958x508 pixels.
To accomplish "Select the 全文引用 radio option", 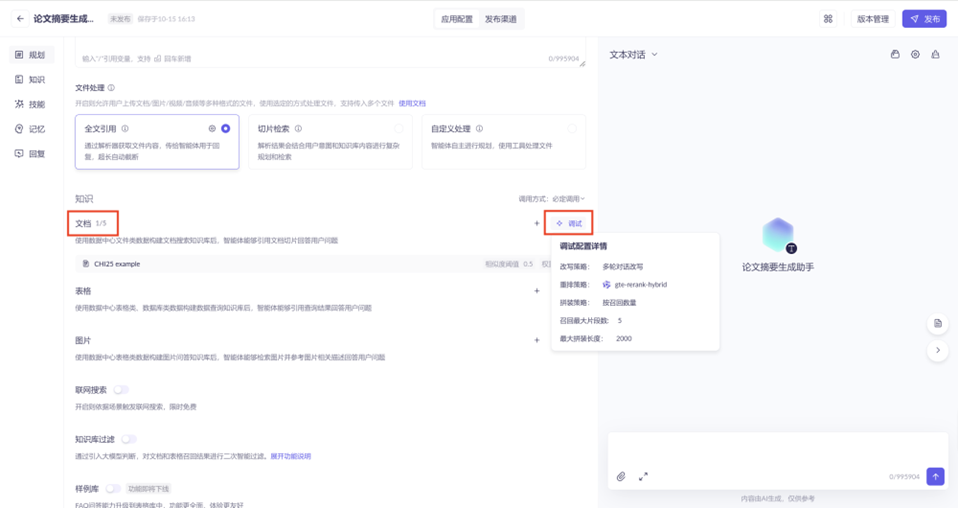I will (x=225, y=128).
